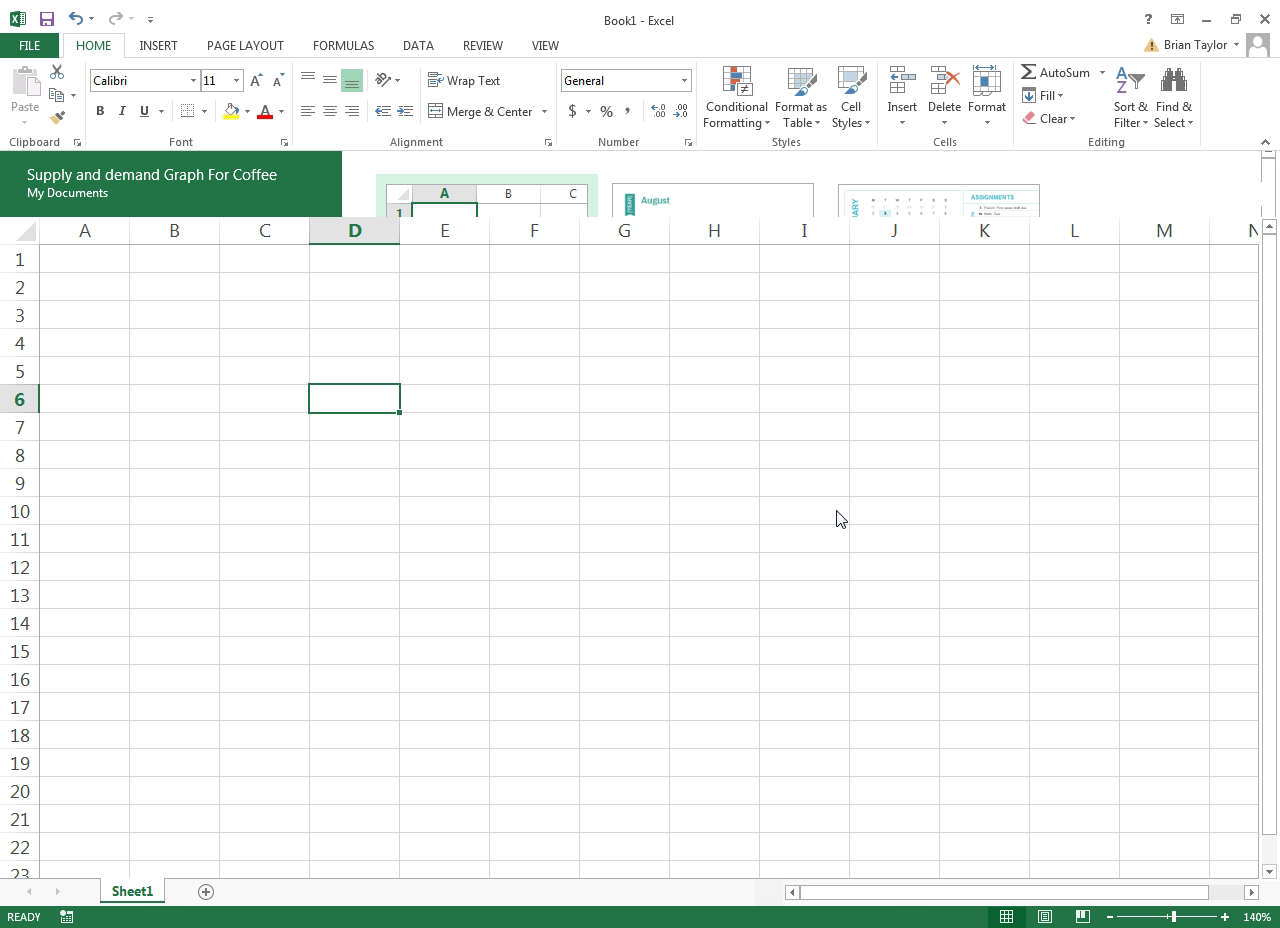Toggle Align Left horizontal alignment
This screenshot has width=1280, height=928.
(308, 111)
